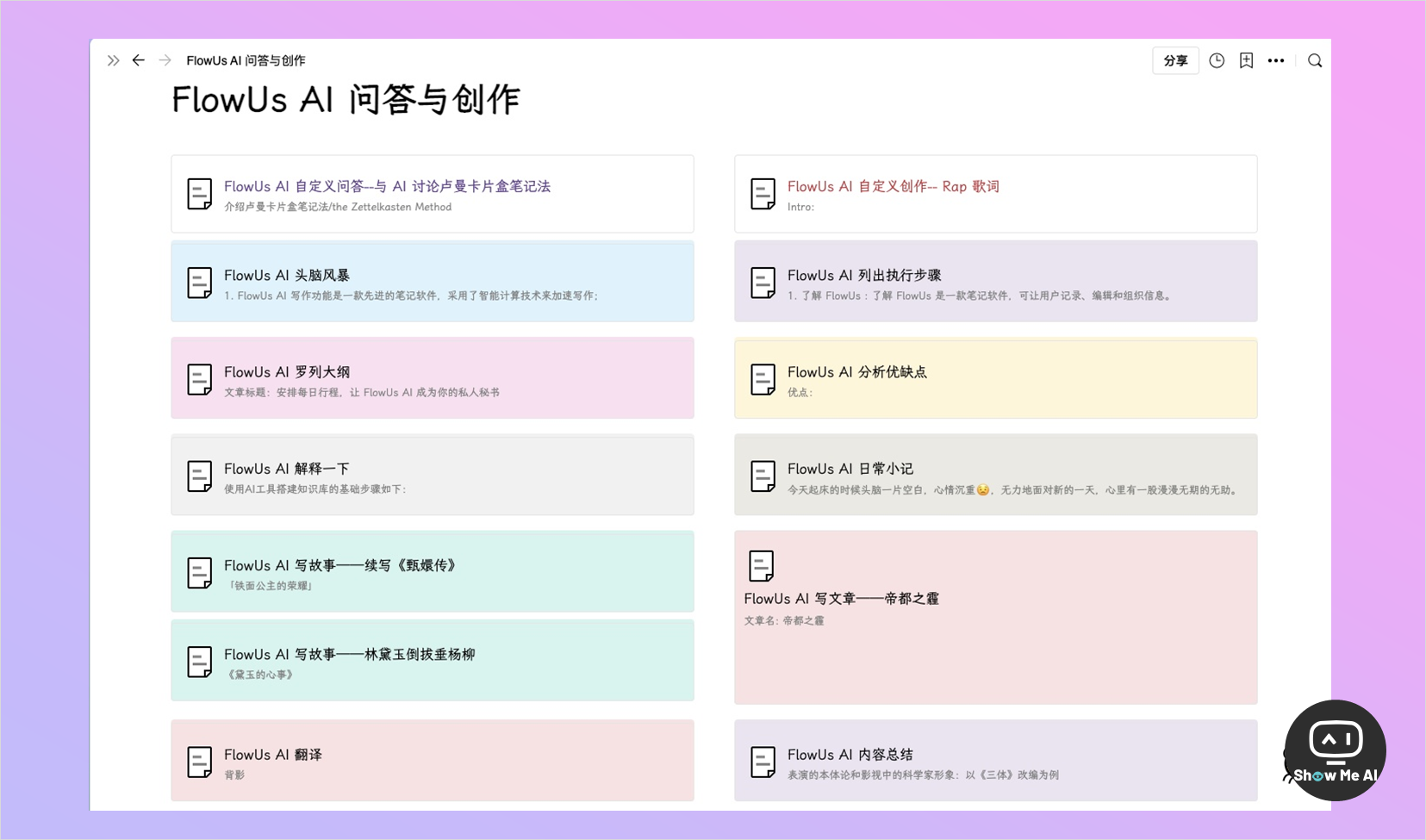1426x840 pixels.
Task: Open link 自定义问答--与 AI 讨论卢曼卡片盒笔记法
Action: (x=387, y=186)
